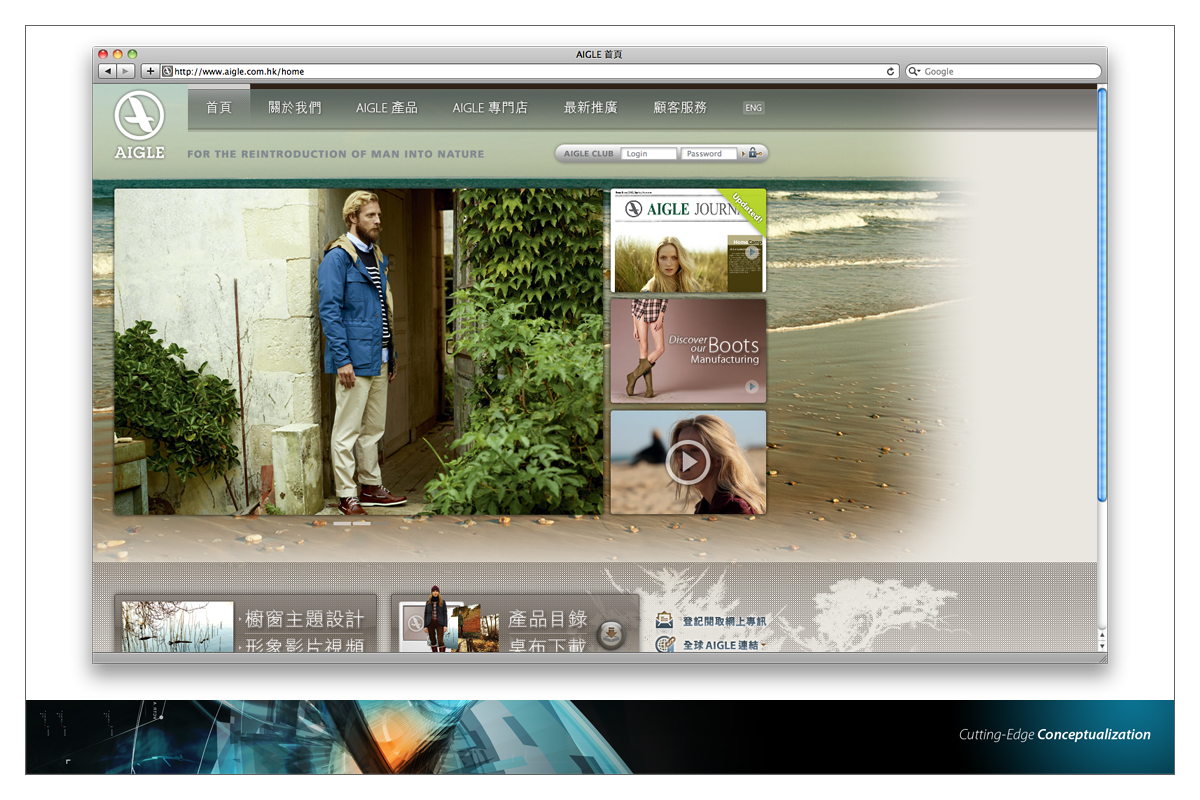Screen dimensions: 1200x800
Task: Open the AIGLE 產品 menu
Action: [387, 107]
